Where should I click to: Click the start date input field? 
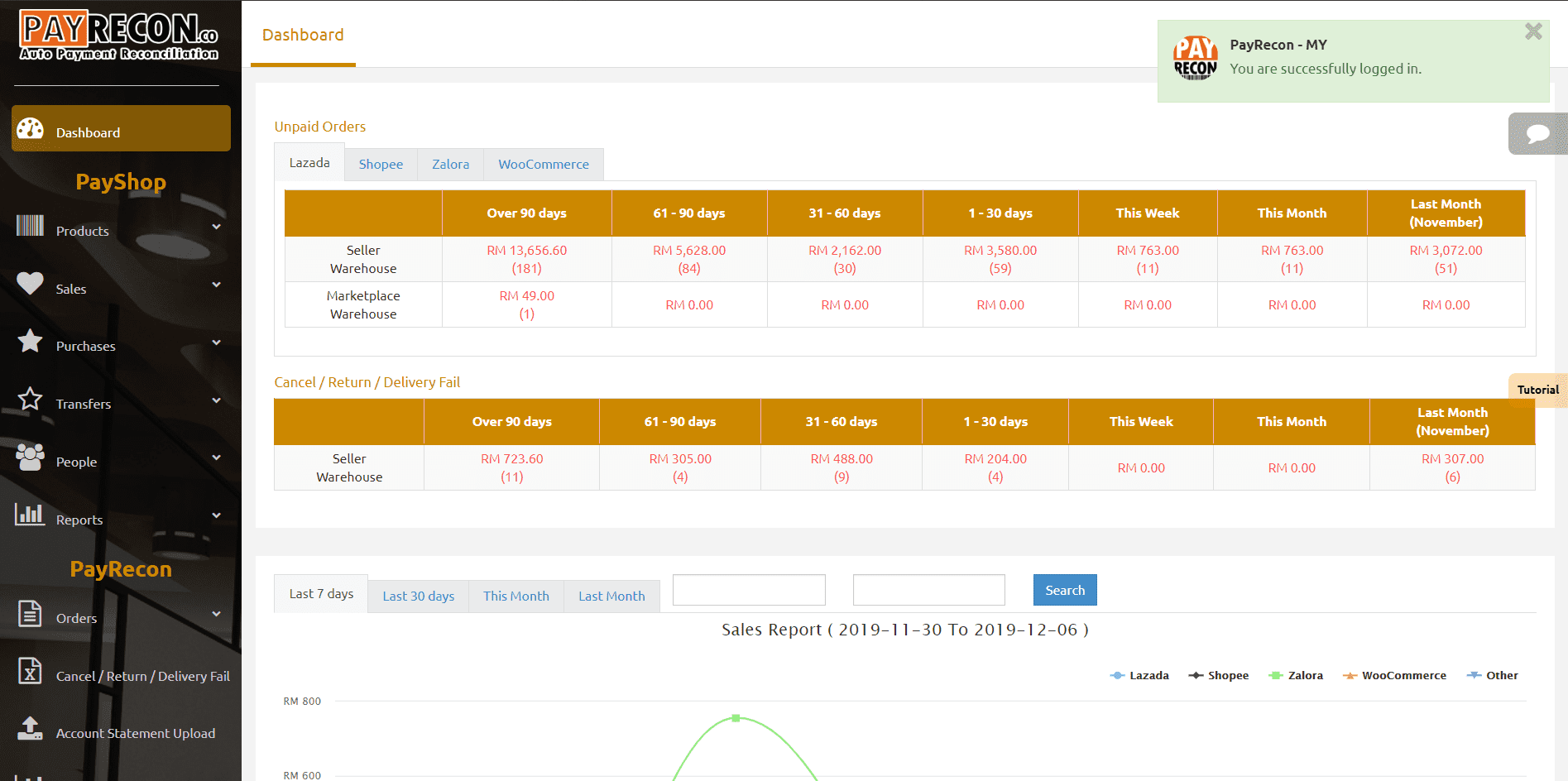(x=749, y=590)
